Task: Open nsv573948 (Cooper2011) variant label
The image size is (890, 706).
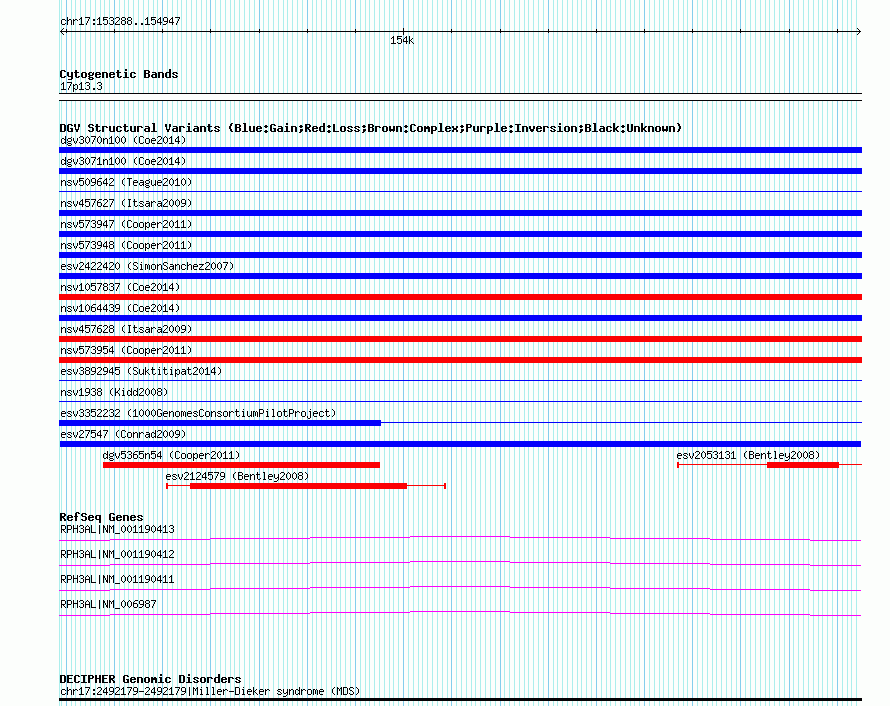Action: pyautogui.click(x=126, y=245)
